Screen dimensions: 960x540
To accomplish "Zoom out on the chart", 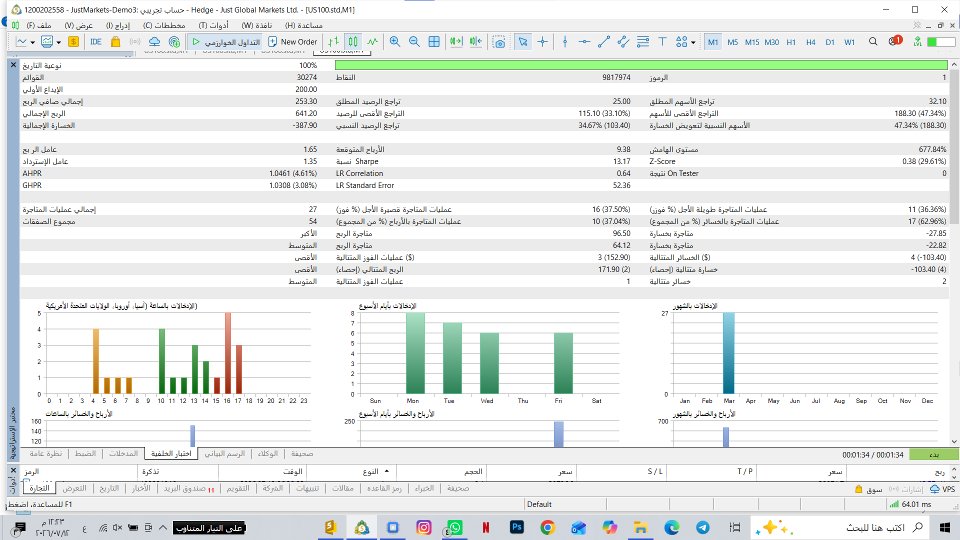I will [x=414, y=42].
